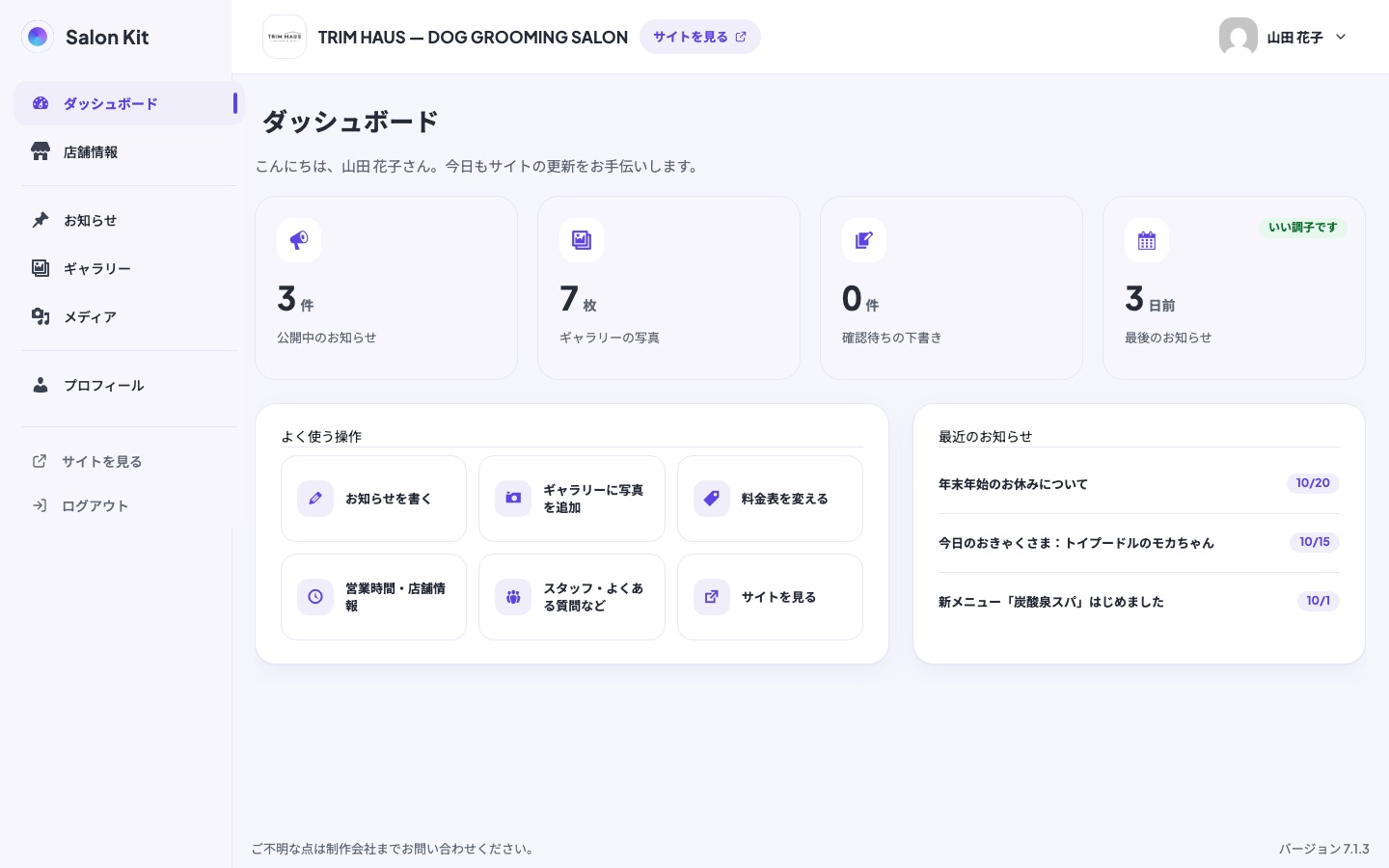Click サイトを見る quick action tile
The image size is (1389, 868).
tap(770, 597)
